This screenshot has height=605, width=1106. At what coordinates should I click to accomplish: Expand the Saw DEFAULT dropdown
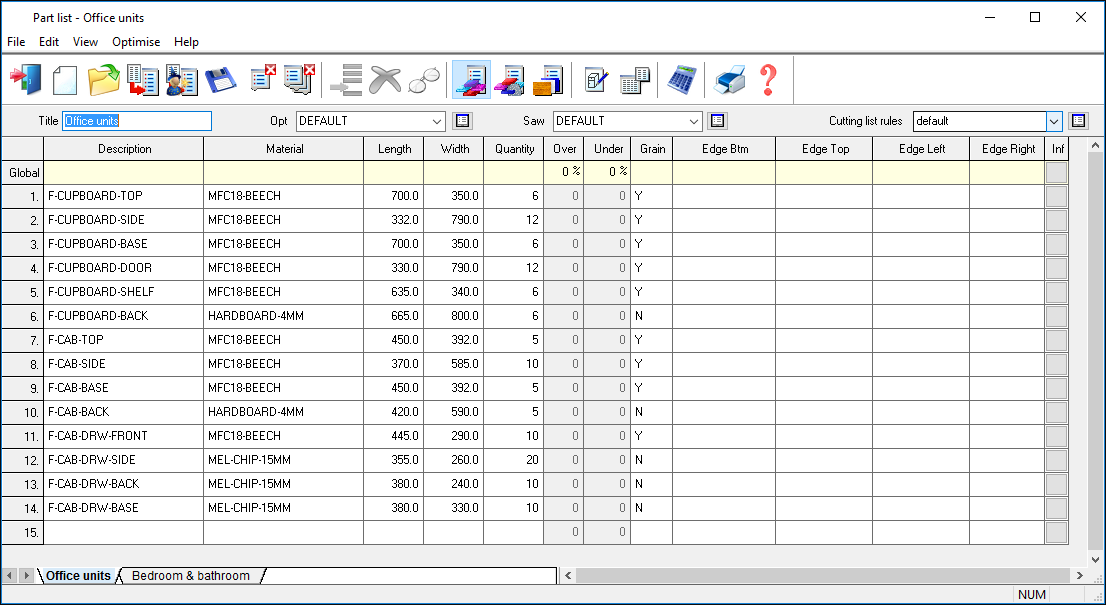click(x=694, y=121)
